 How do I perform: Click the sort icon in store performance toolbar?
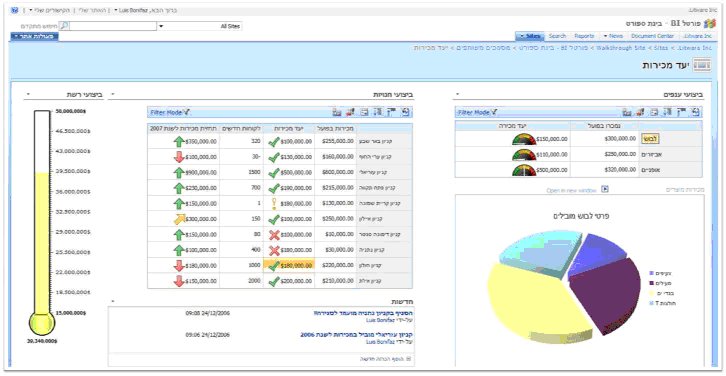point(378,112)
